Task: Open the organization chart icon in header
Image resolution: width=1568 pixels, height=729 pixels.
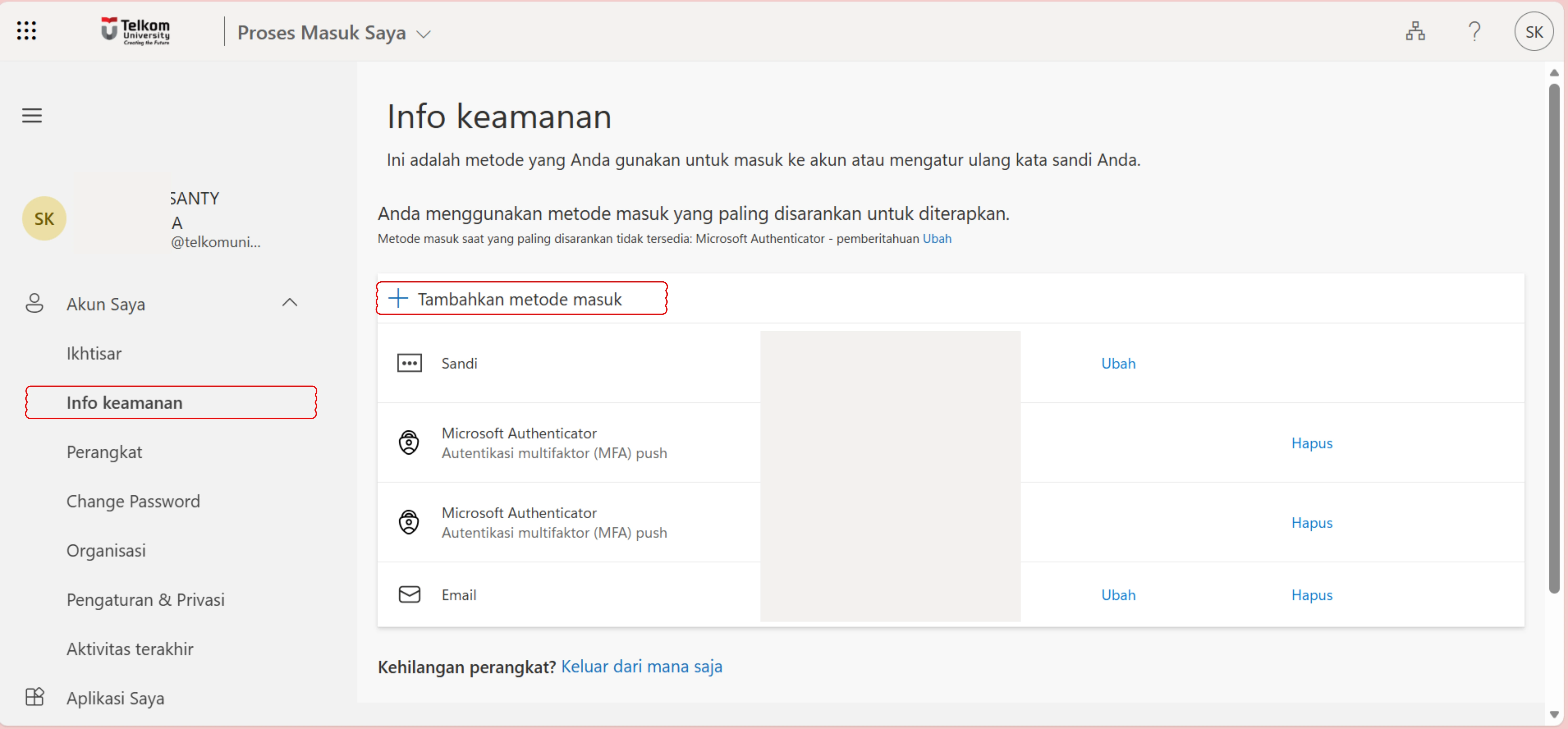Action: pyautogui.click(x=1415, y=31)
